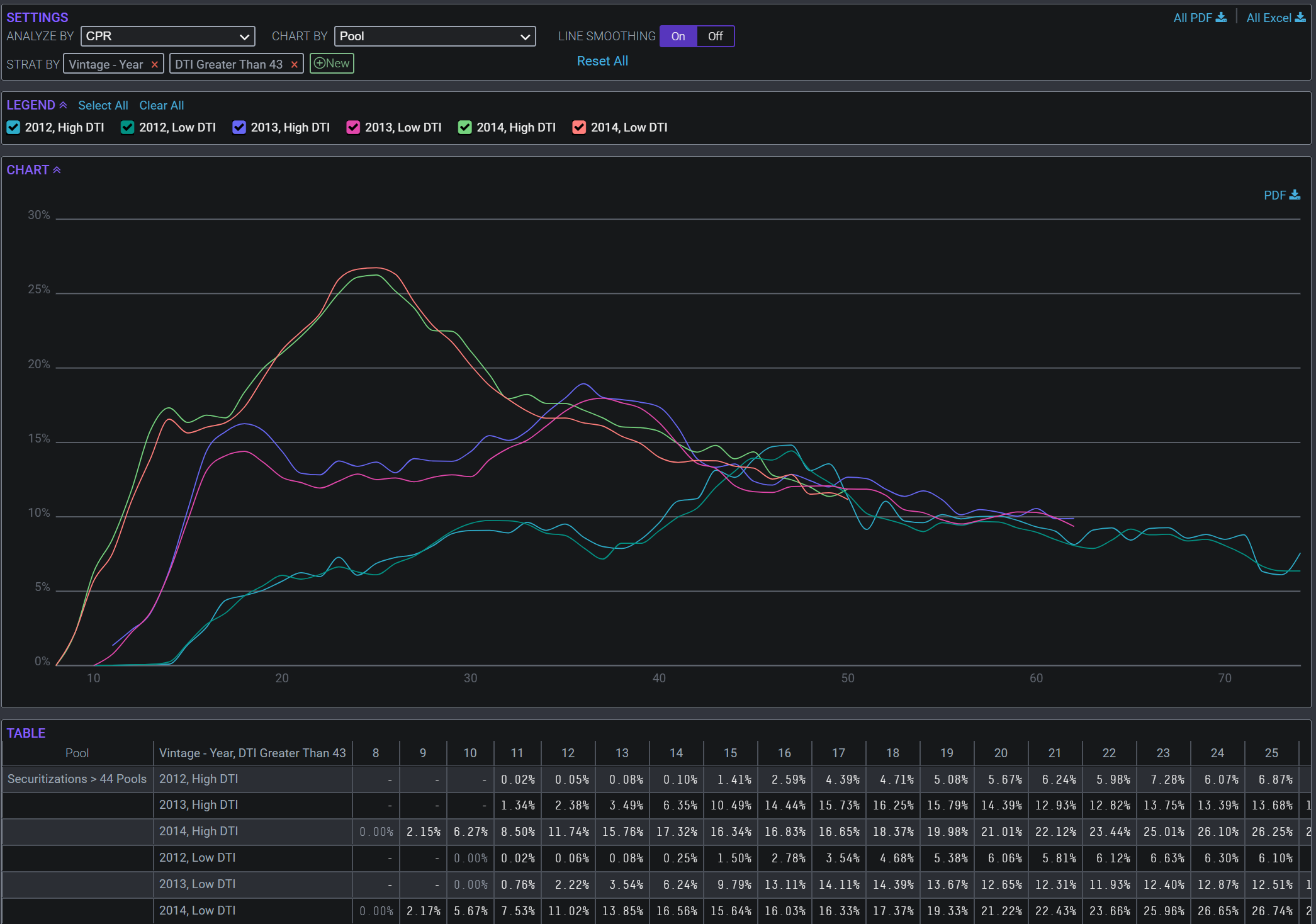This screenshot has width=1316, height=924.
Task: Collapse Legend section chevron
Action: [x=63, y=105]
